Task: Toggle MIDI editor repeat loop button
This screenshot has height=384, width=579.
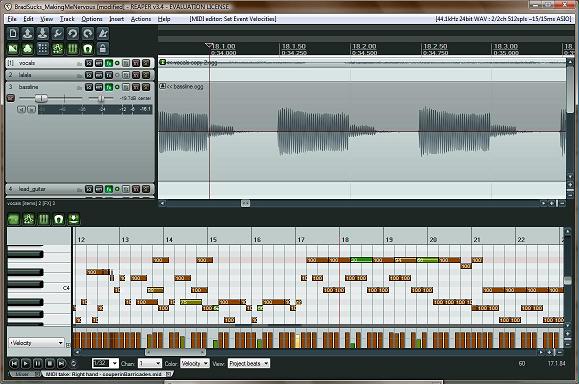Action: point(73,364)
